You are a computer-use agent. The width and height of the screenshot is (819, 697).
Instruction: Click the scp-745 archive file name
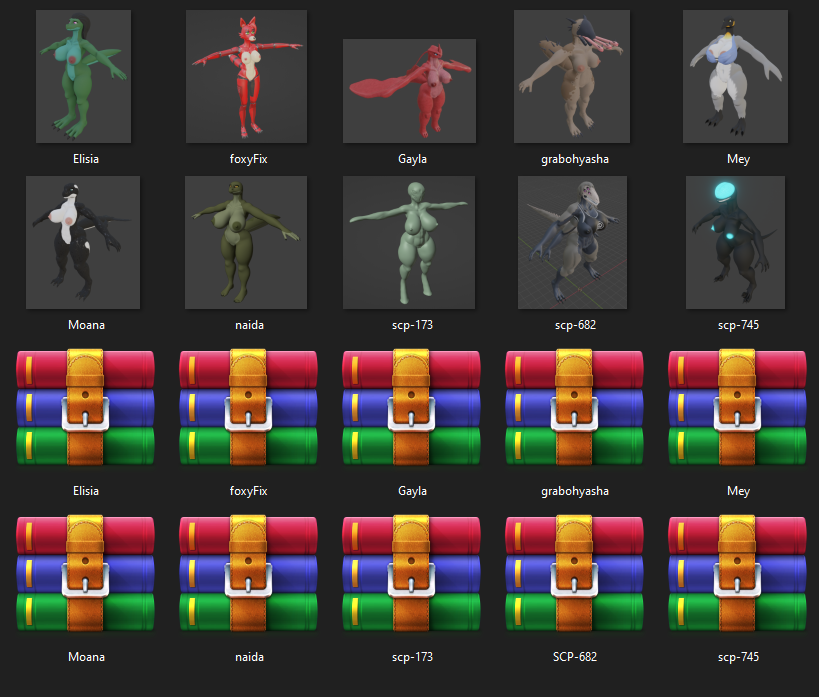coord(738,657)
